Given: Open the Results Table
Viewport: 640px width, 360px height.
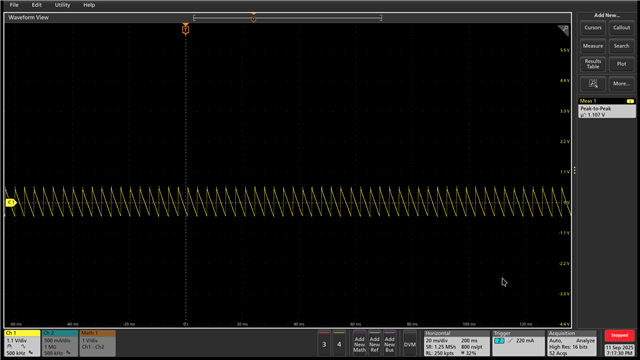Looking at the screenshot, I should (x=593, y=64).
